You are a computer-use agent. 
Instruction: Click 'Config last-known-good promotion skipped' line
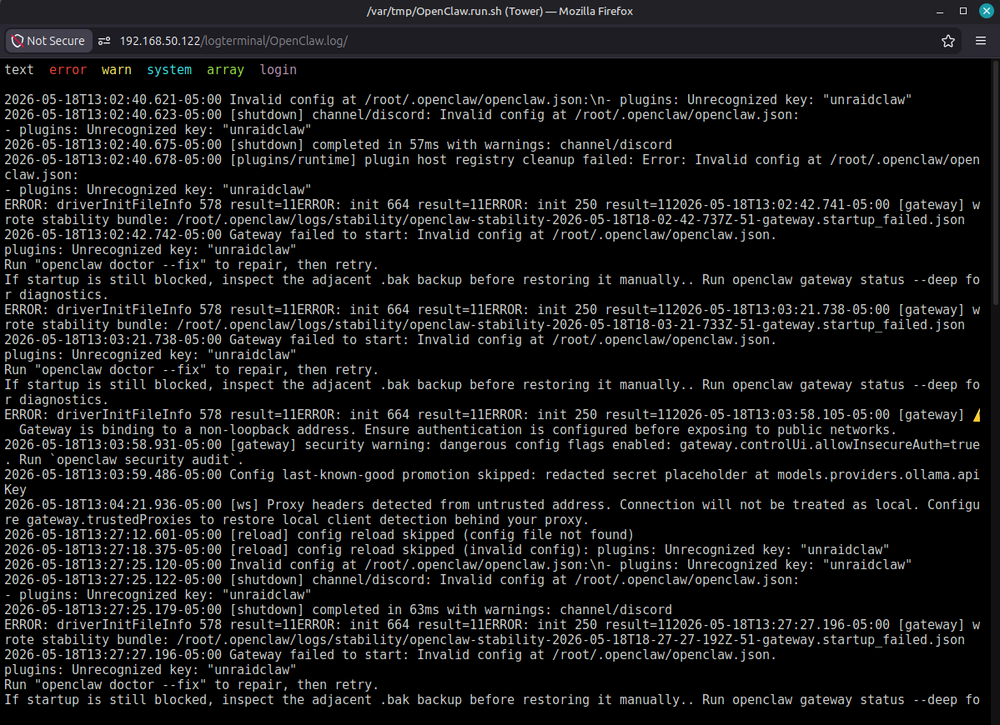point(492,475)
